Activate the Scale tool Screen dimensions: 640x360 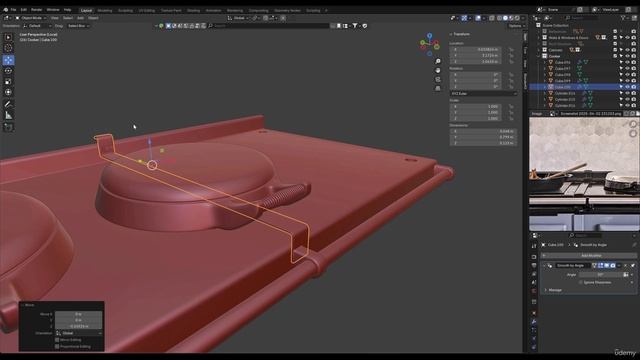point(8,82)
